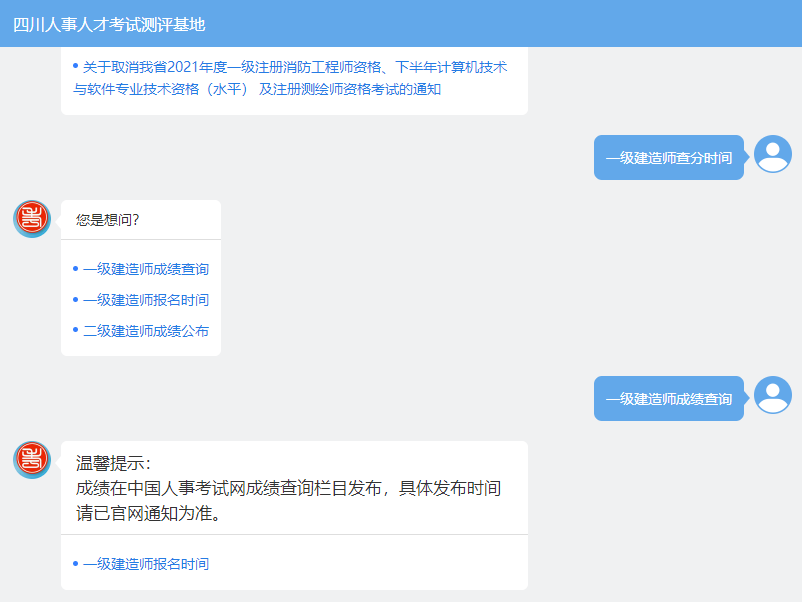Click the user message bubble 一级建造师查分时间

668,156
